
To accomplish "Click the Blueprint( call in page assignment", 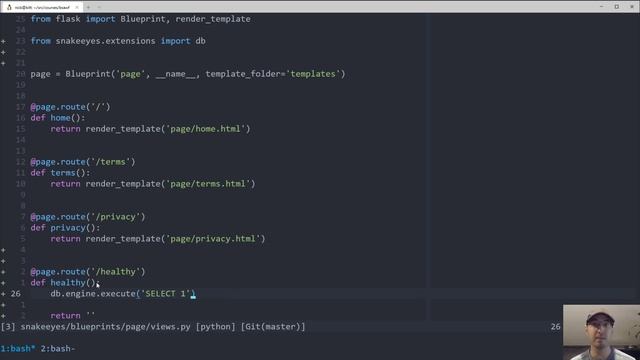I will pos(91,74).
